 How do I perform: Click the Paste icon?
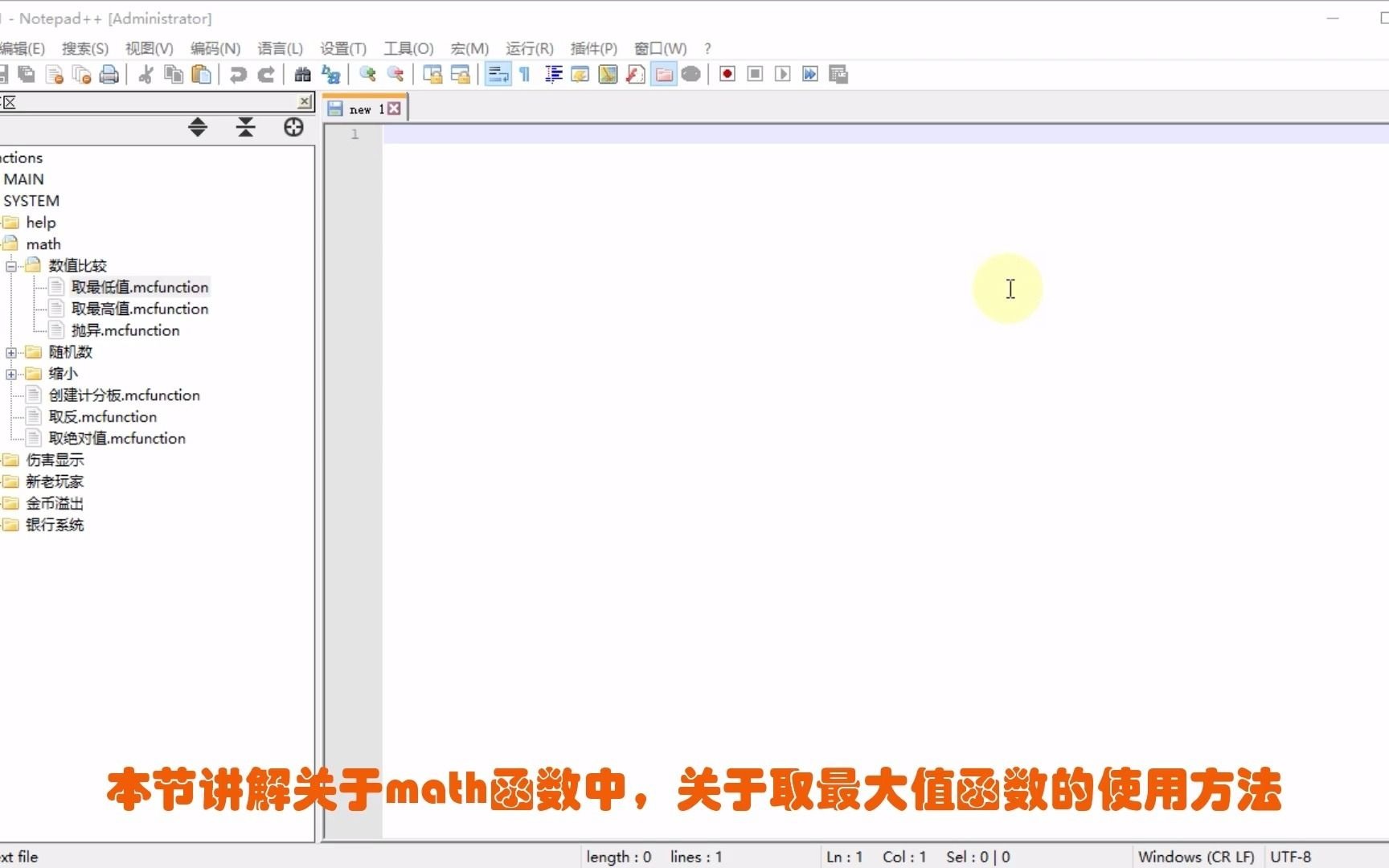tap(202, 74)
